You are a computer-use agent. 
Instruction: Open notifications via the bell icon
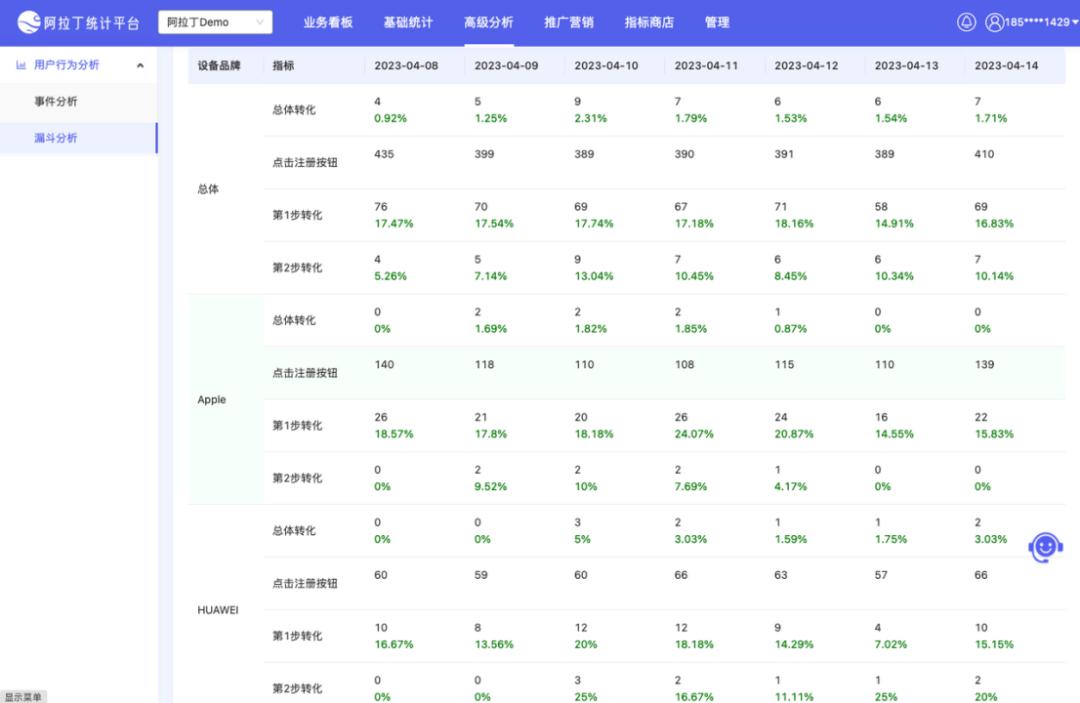[966, 19]
